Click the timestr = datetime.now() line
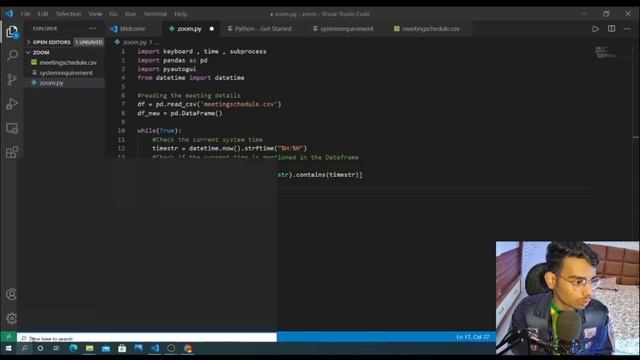The height and width of the screenshot is (360, 640). pyautogui.click(x=229, y=148)
